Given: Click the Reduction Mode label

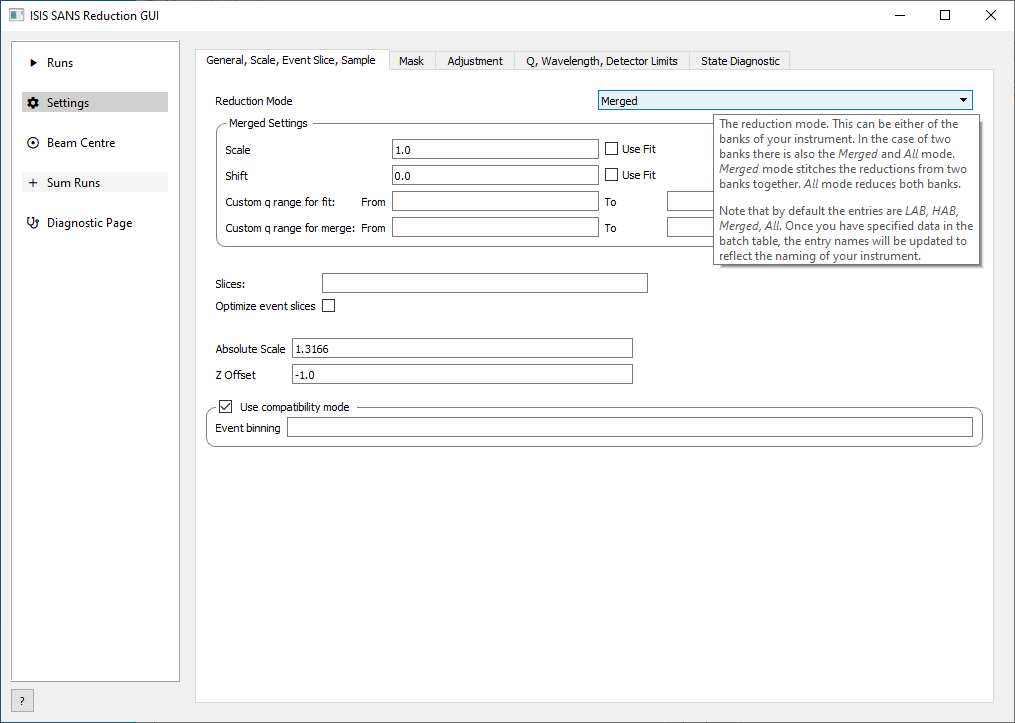Looking at the screenshot, I should pos(254,101).
